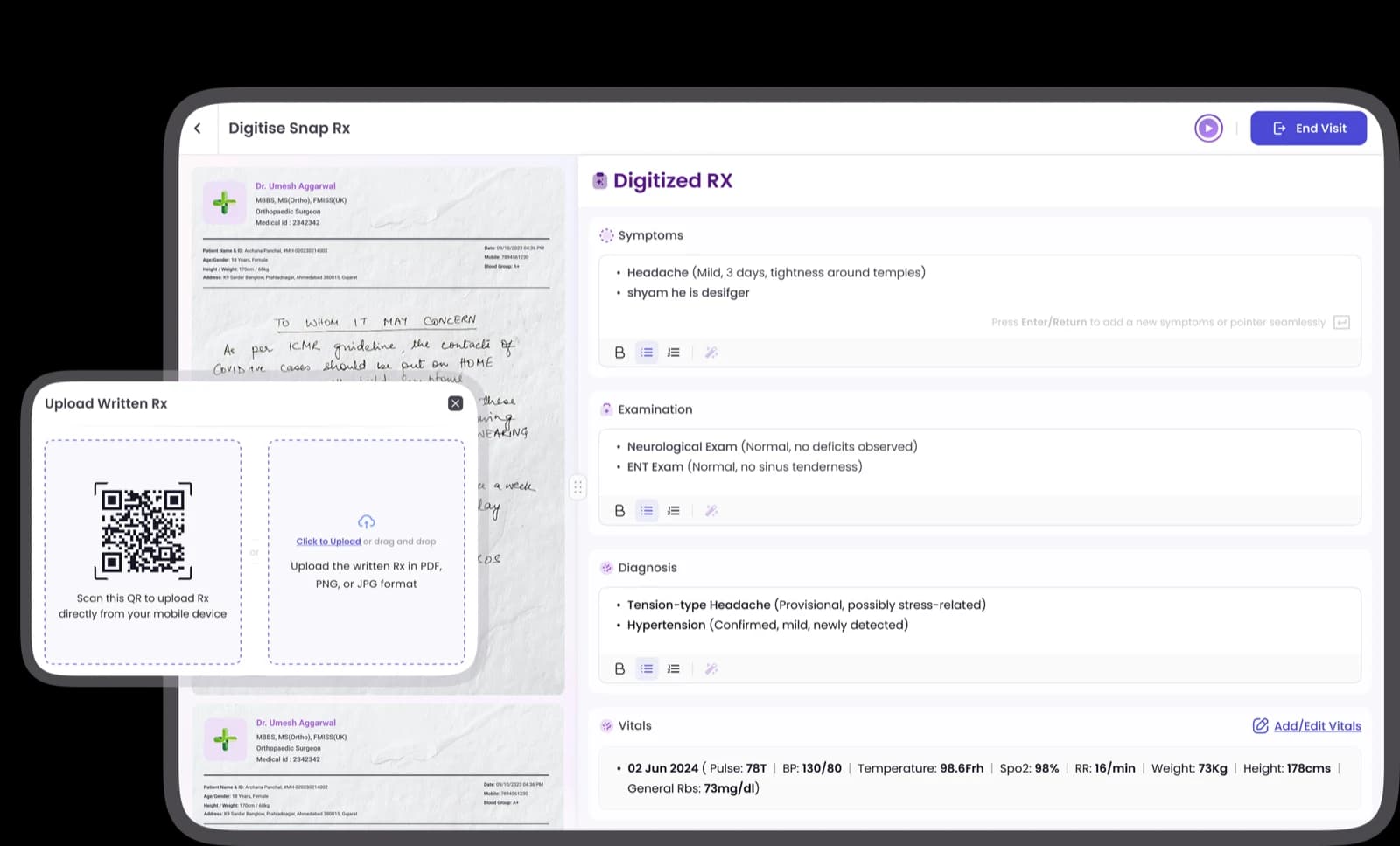This screenshot has height=846, width=1400.
Task: Click the enter key icon in Symptoms box
Action: pos(1341,323)
